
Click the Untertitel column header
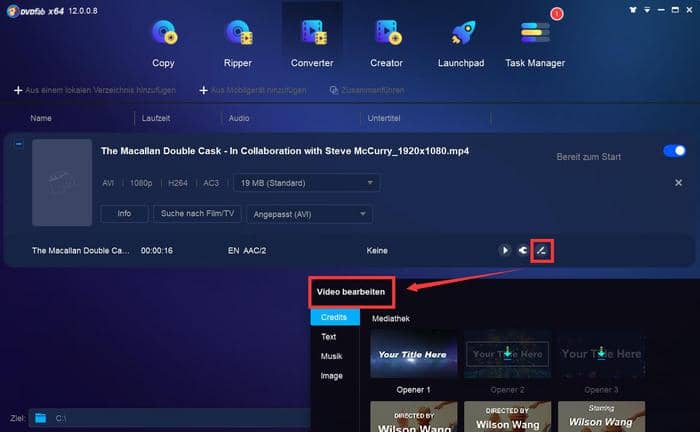coord(384,118)
